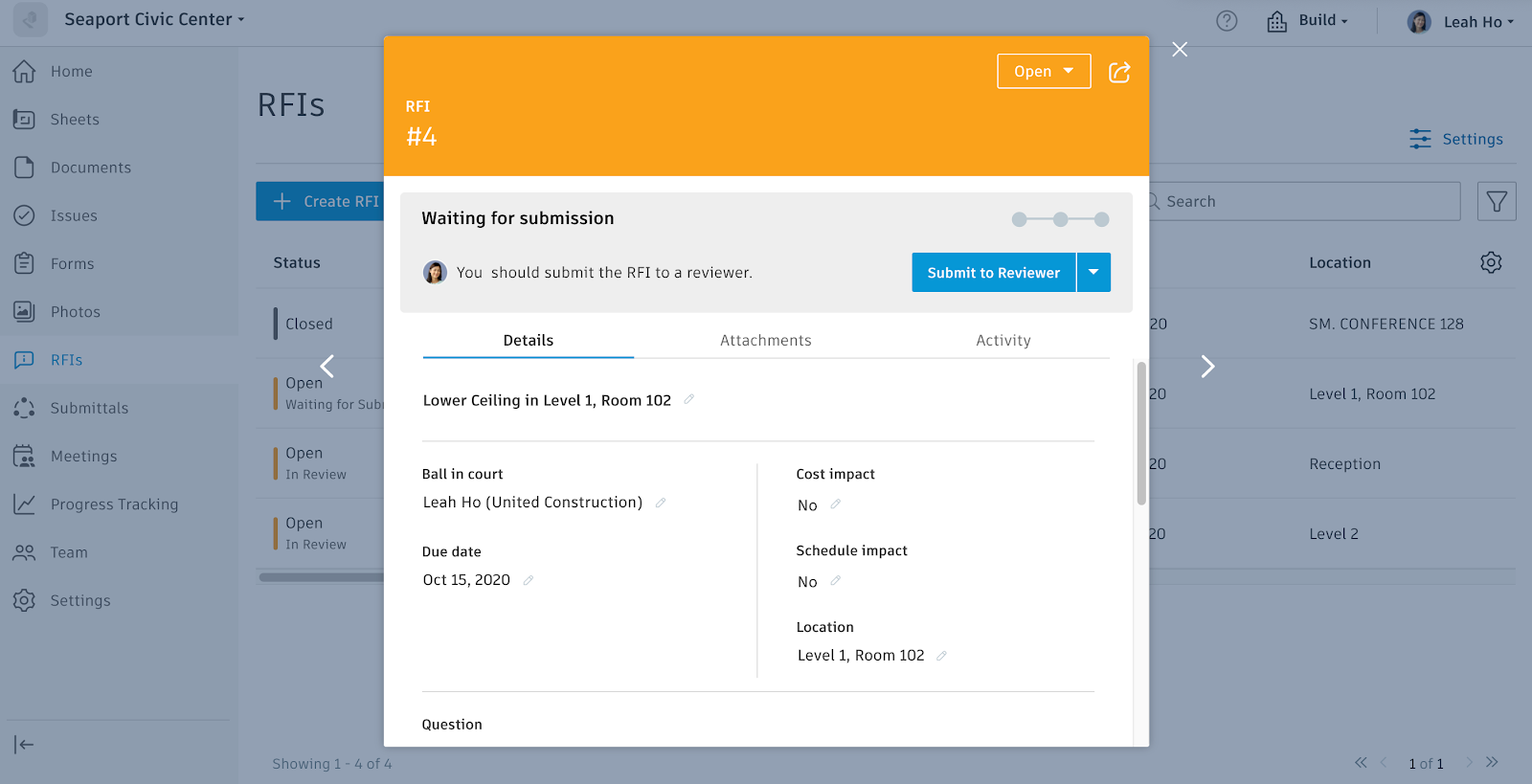Open table column settings gear
The height and width of the screenshot is (784, 1532).
1491,262
